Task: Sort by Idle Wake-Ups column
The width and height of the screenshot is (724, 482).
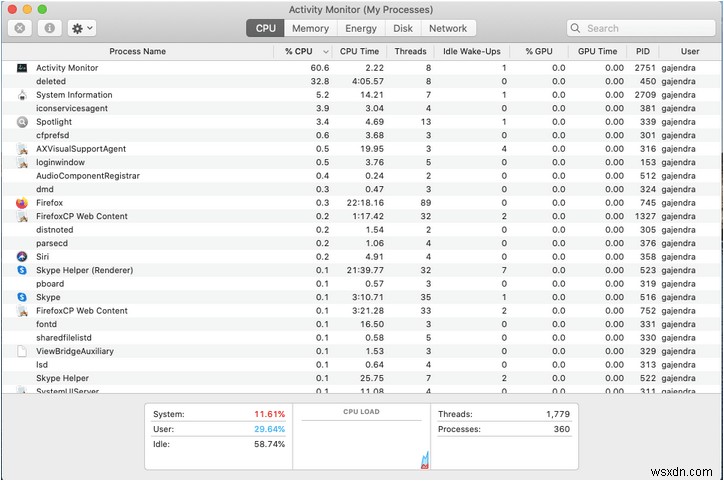Action: 471,52
